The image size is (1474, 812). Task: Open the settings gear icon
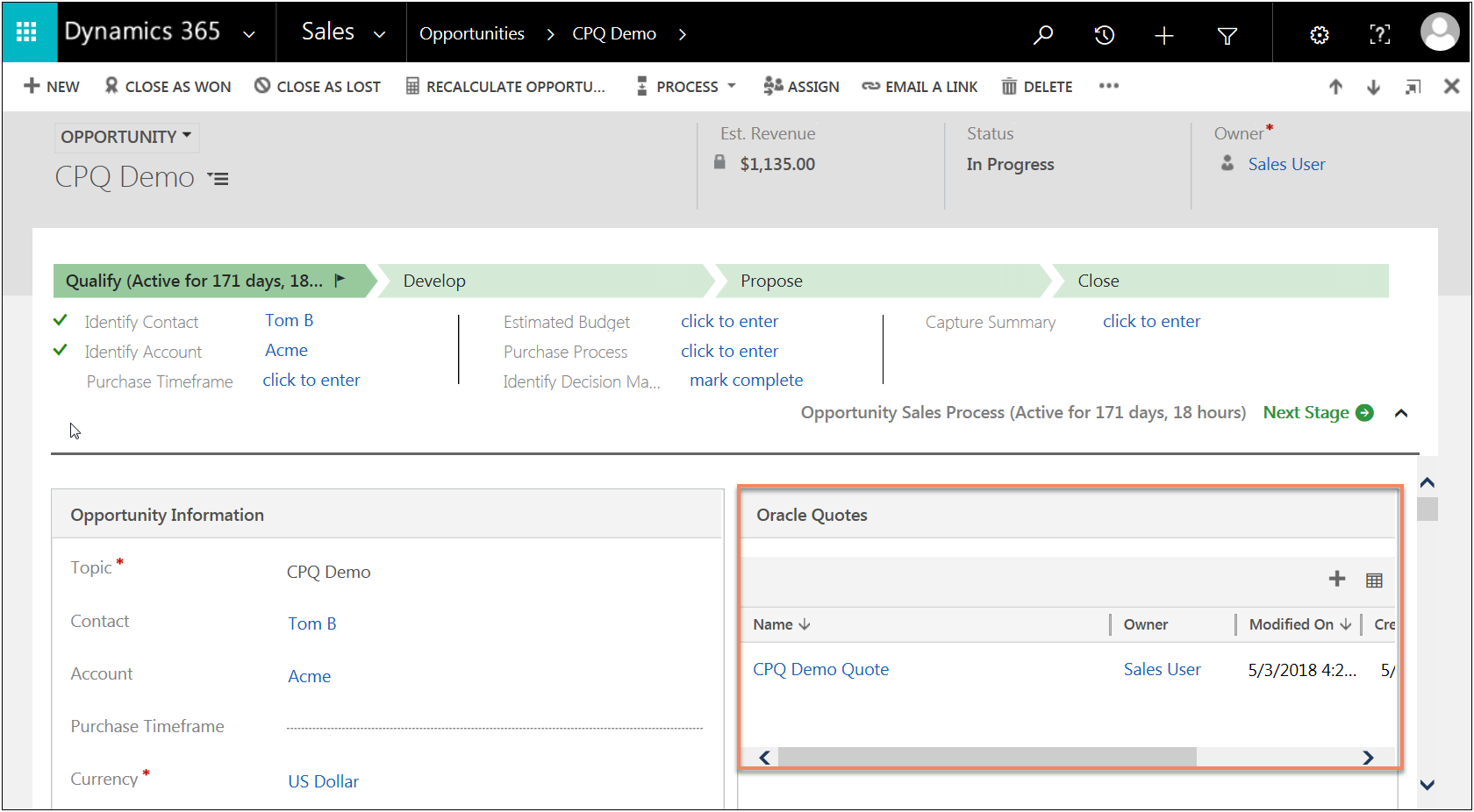(1319, 35)
